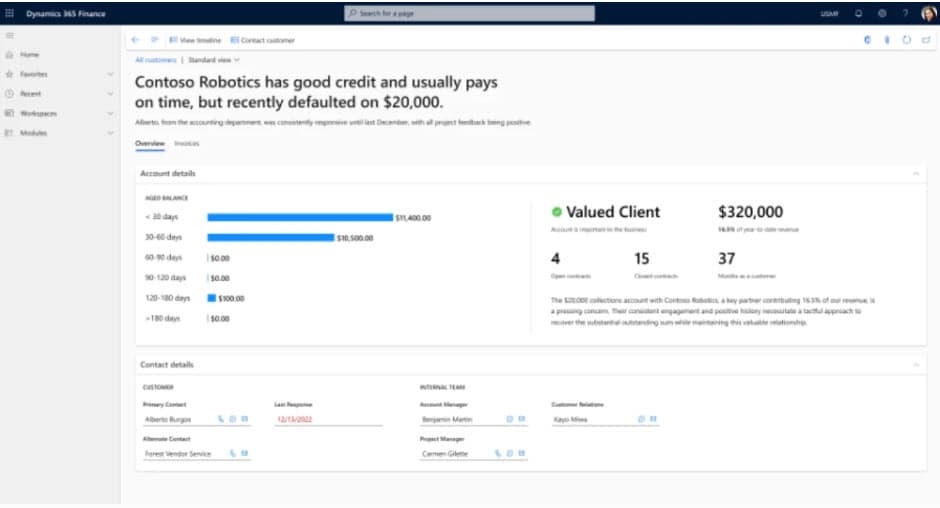This screenshot has height=508, width=940.
Task: Call Carmen Gilette via phone icon
Action: tap(498, 453)
